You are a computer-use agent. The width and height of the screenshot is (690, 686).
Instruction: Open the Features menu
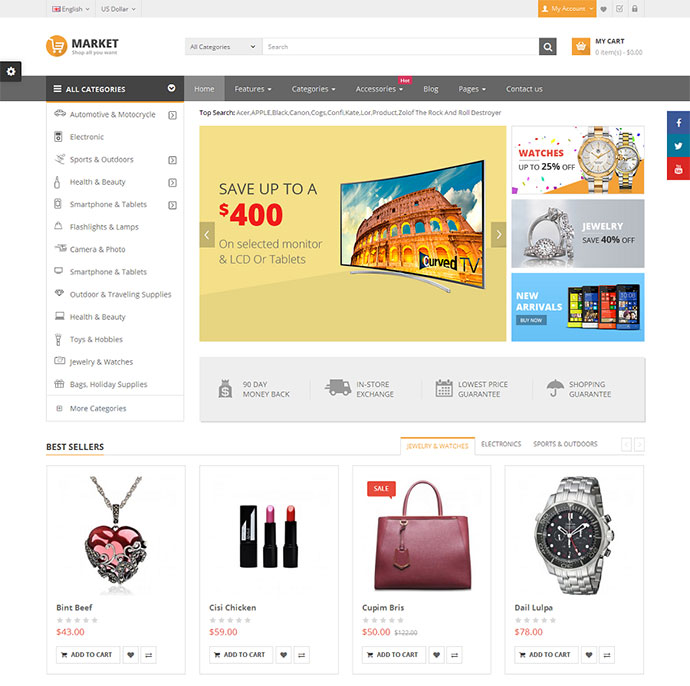point(253,89)
